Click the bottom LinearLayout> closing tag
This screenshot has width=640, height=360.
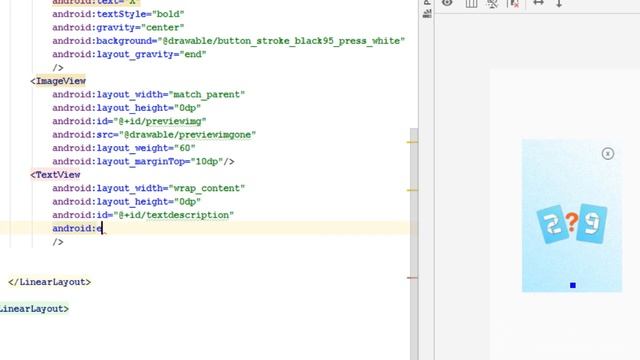point(34,309)
